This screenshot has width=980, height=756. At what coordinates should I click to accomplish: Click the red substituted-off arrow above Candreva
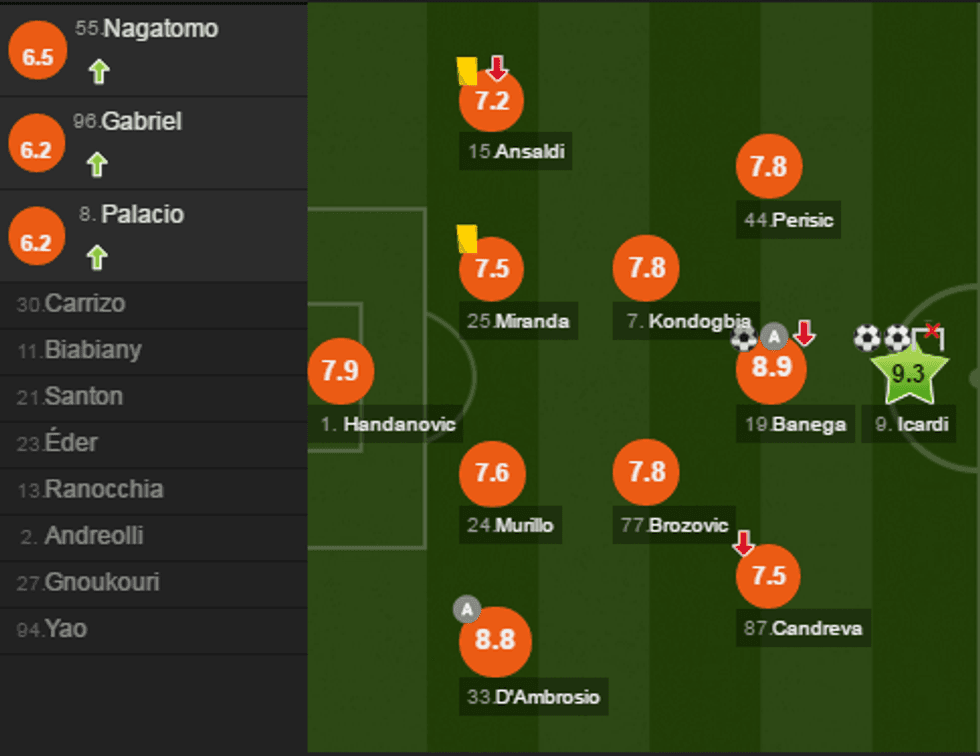(x=743, y=543)
